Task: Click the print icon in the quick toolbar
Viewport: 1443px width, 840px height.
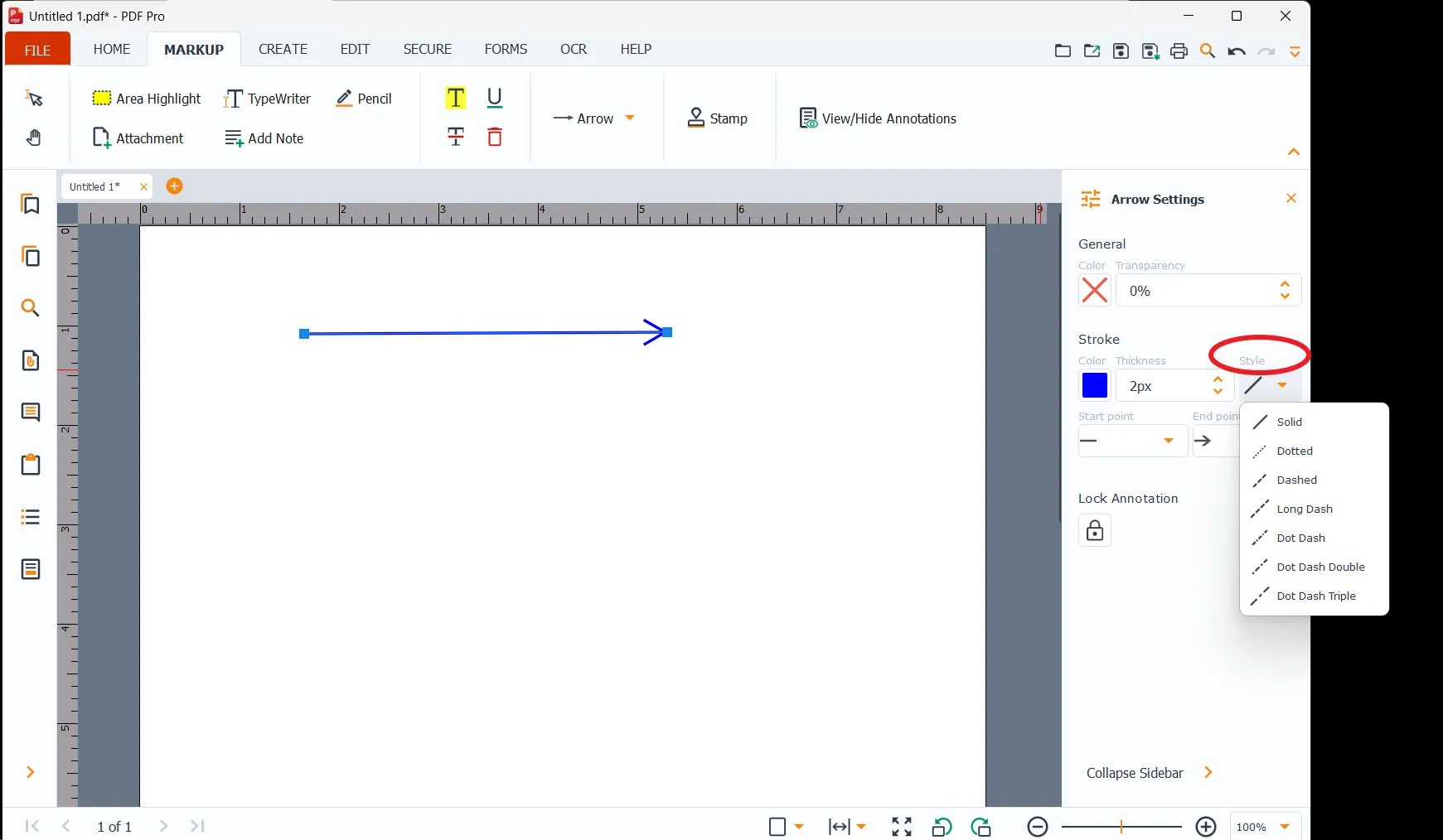Action: pyautogui.click(x=1179, y=51)
